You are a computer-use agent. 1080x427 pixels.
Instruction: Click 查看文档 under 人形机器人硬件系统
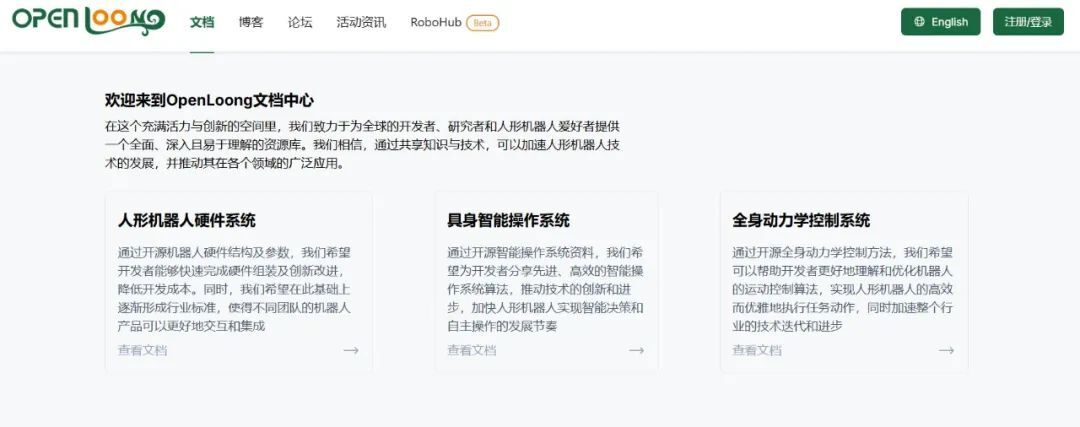pyautogui.click(x=143, y=350)
